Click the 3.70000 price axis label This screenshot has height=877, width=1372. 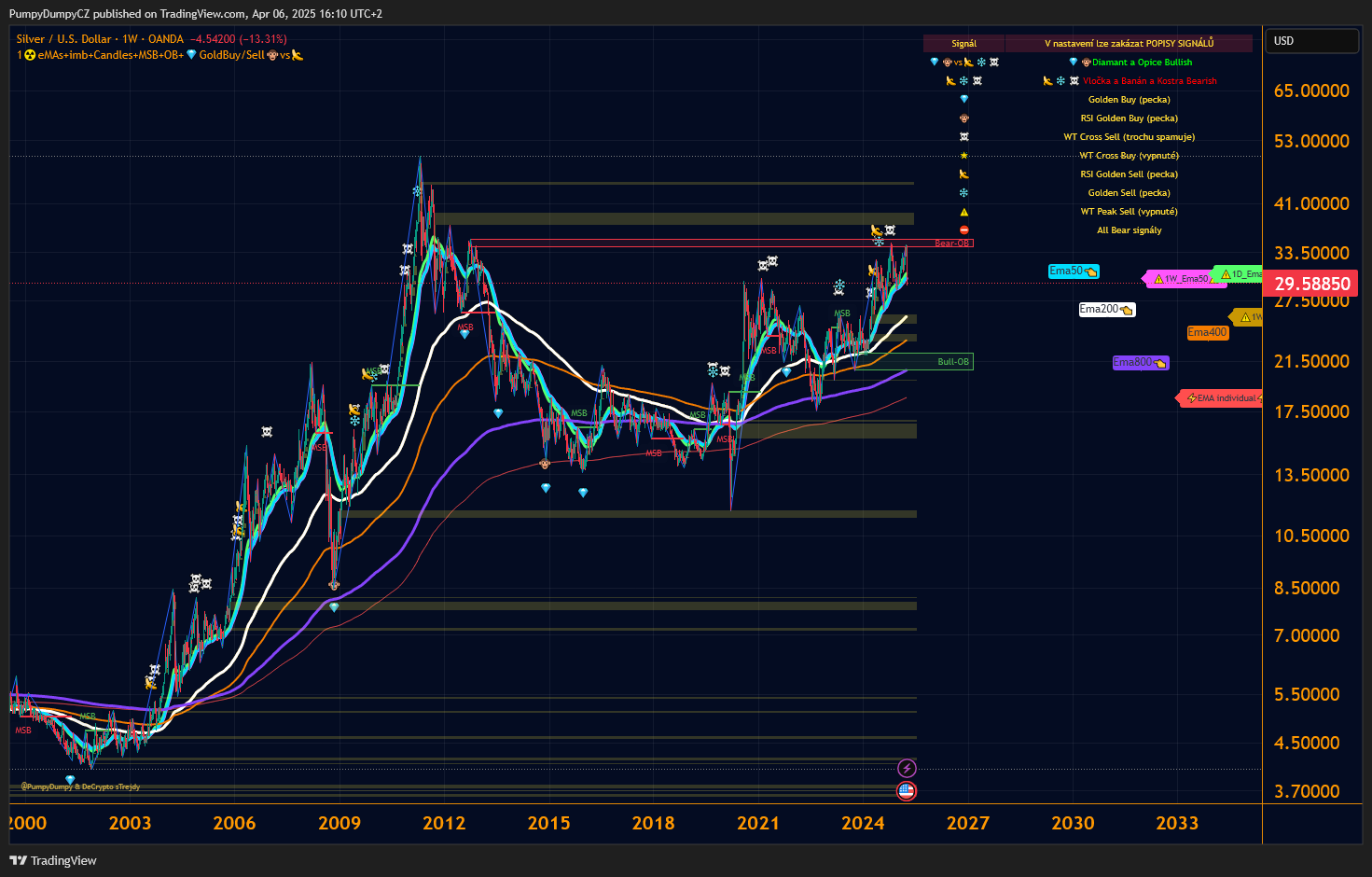[1307, 791]
